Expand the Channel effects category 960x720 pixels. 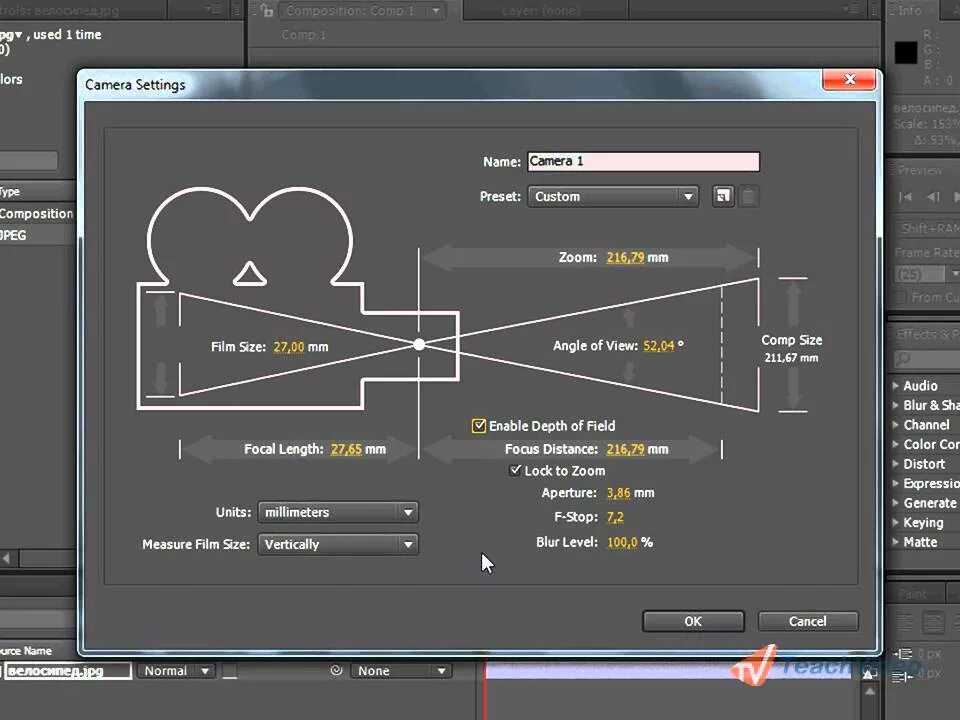click(x=896, y=425)
